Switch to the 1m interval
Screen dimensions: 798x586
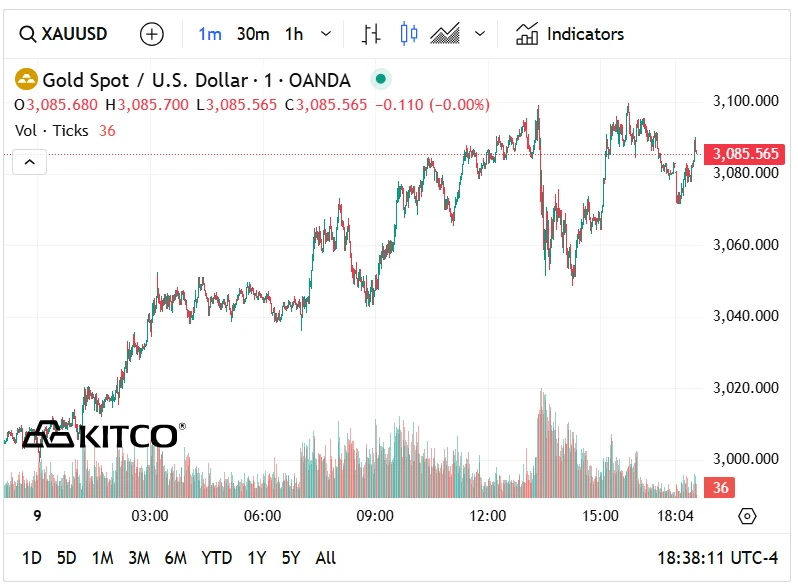(209, 34)
